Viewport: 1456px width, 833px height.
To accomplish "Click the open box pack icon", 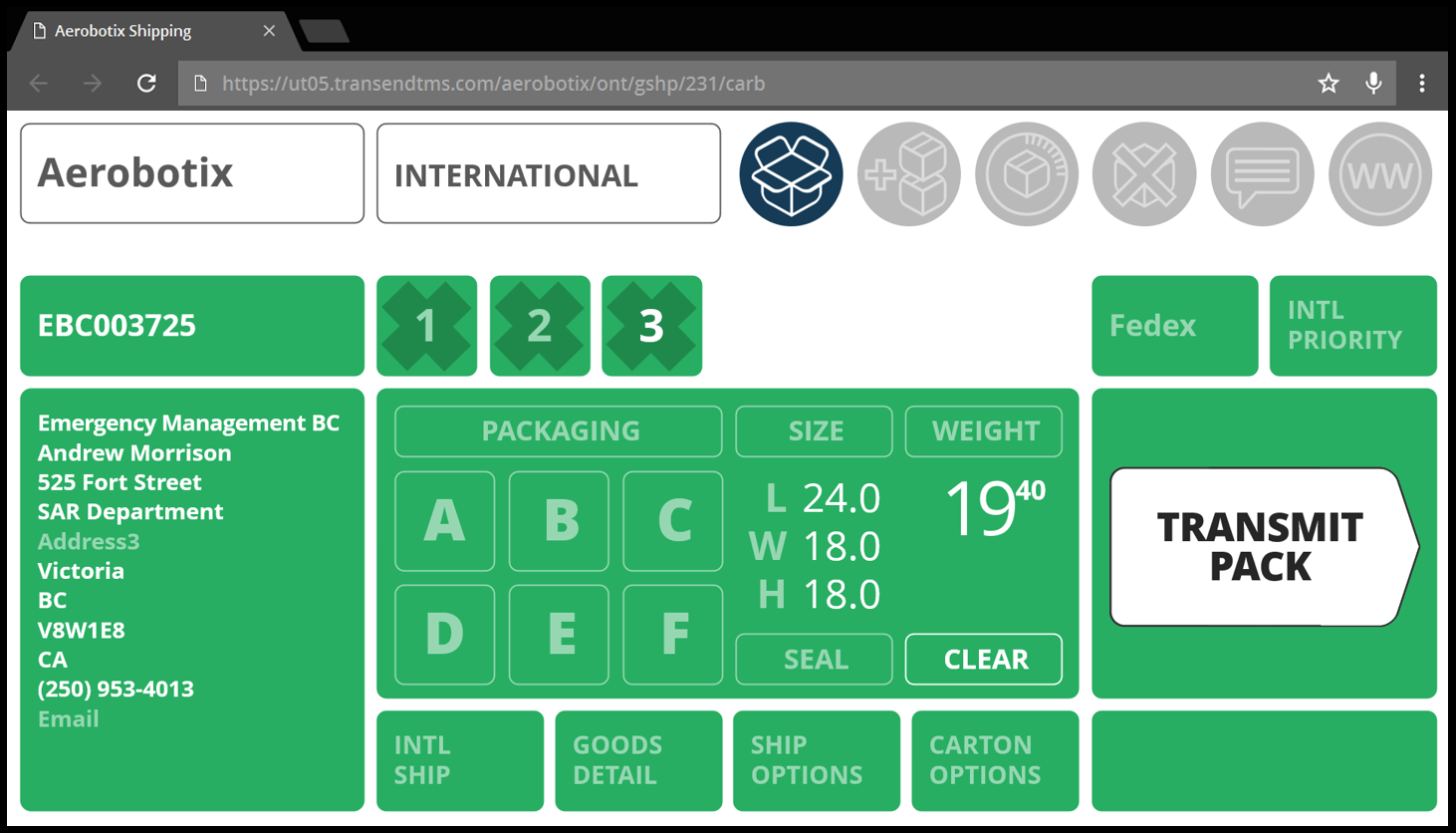I will tap(791, 174).
